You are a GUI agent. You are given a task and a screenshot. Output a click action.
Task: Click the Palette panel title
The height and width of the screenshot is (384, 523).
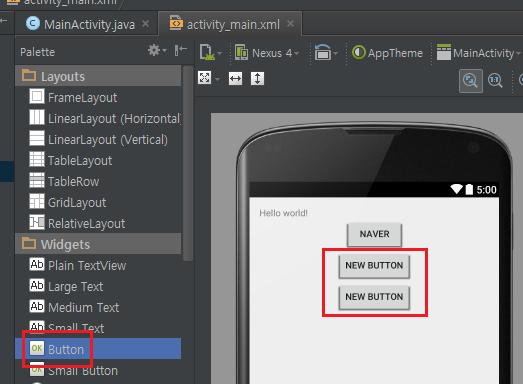tap(37, 52)
